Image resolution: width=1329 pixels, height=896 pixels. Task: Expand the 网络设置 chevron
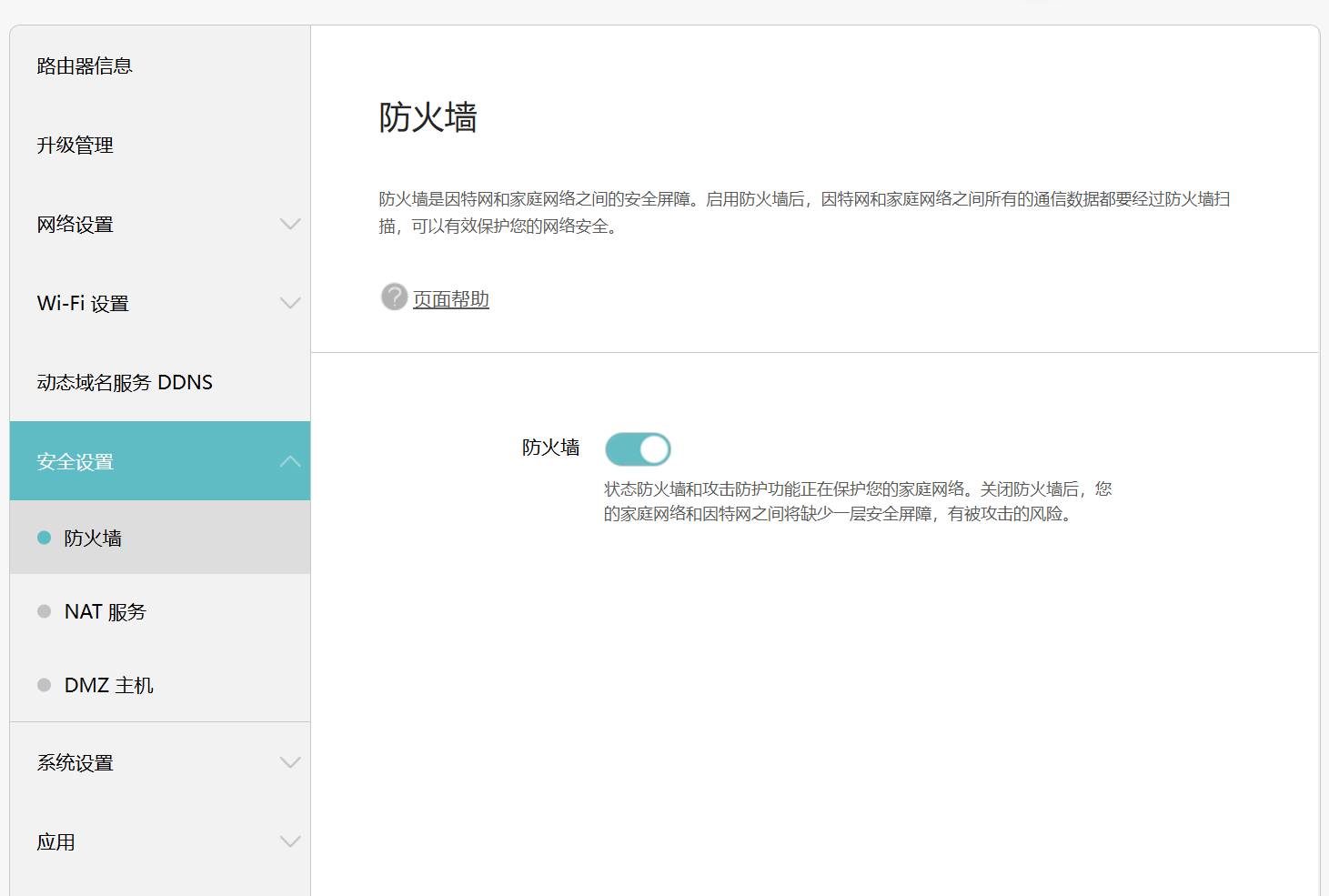coord(290,224)
